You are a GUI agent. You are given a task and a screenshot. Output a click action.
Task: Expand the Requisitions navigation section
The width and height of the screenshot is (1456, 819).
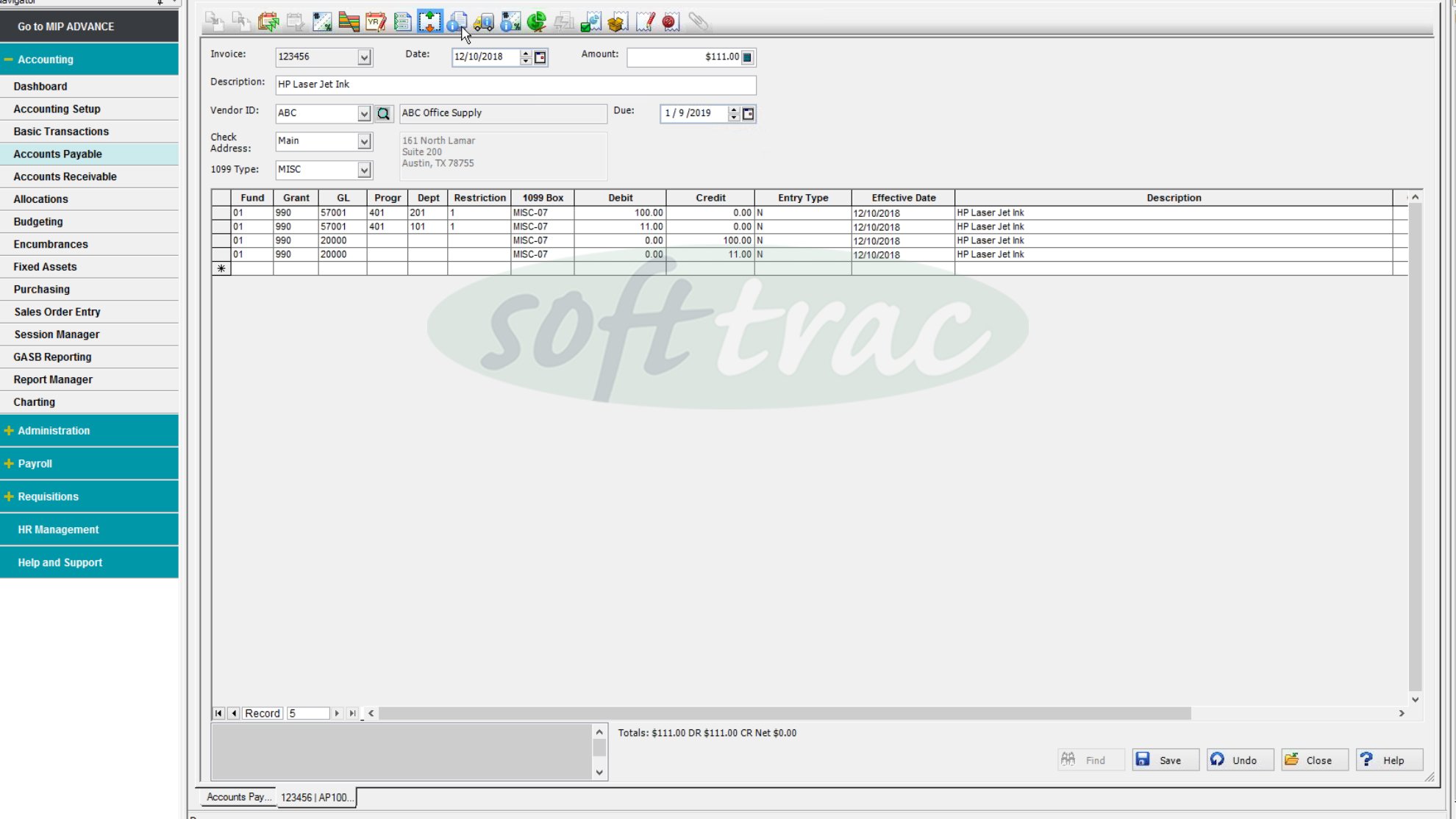[x=9, y=496]
